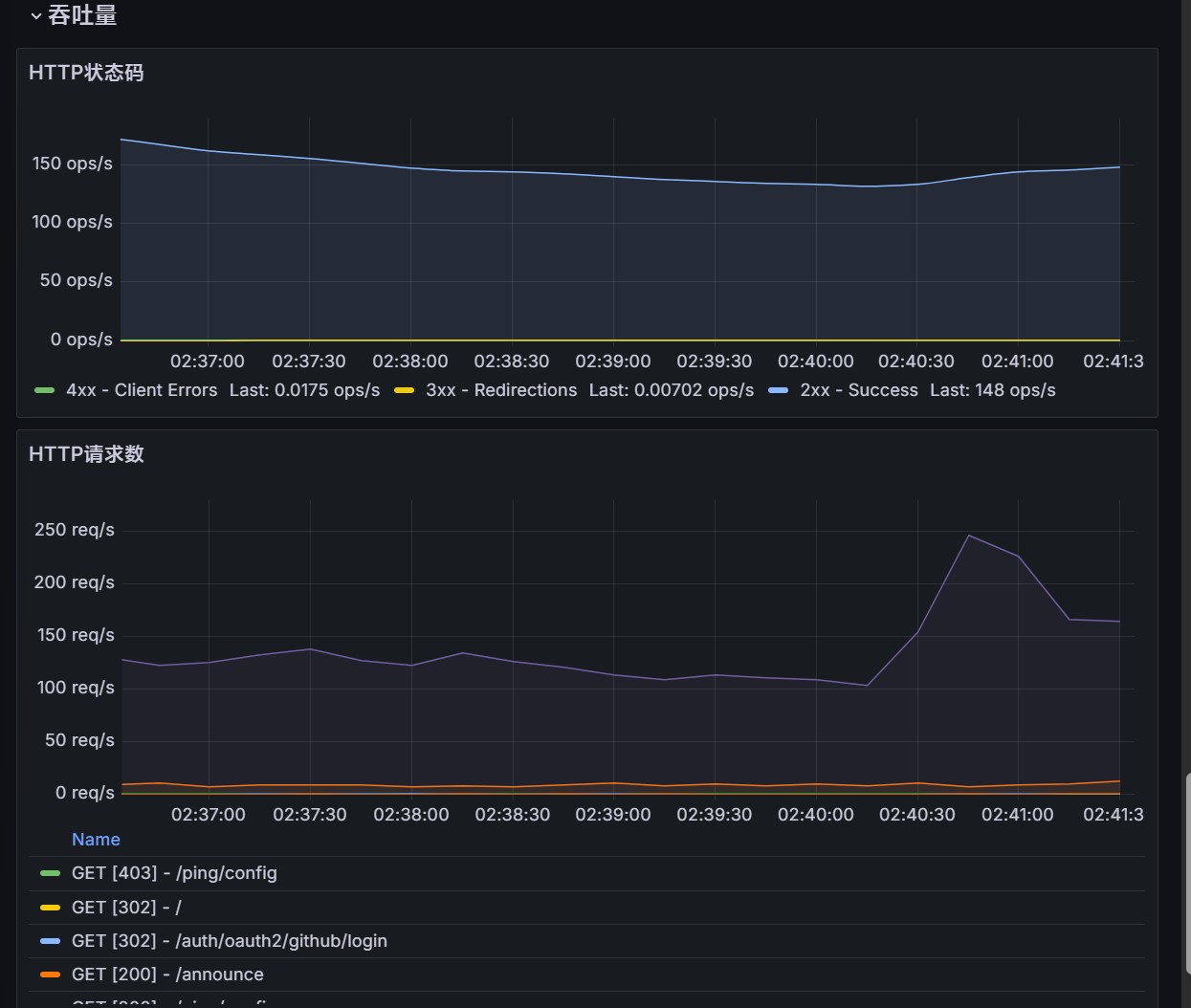Viewport: 1191px width, 1008px height.
Task: Click orange series marker for GET [200] /announce
Action: tap(50, 975)
